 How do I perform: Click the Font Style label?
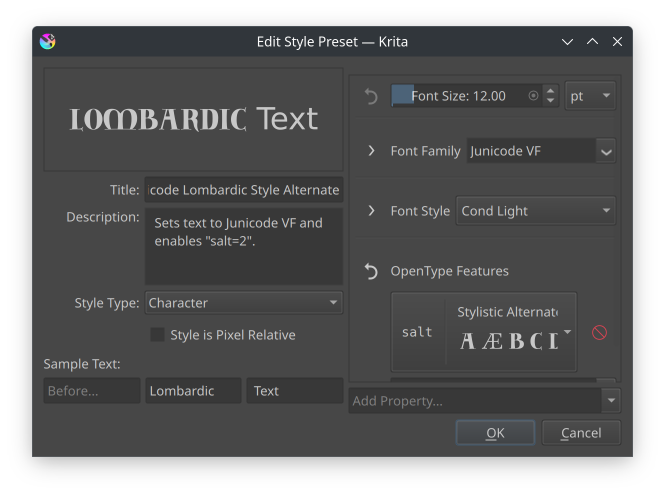[x=420, y=211]
